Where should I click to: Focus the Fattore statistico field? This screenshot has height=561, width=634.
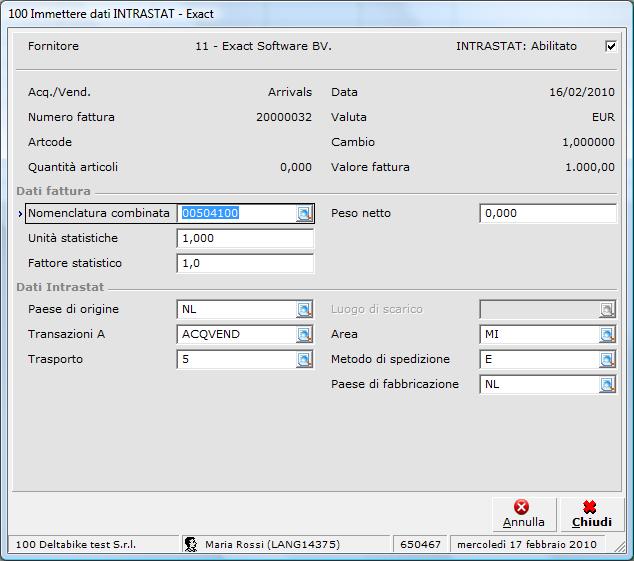click(x=244, y=264)
